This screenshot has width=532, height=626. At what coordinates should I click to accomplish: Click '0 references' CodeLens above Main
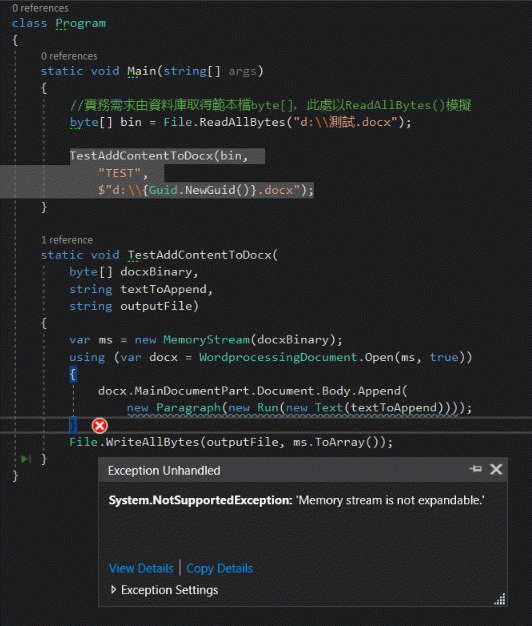(69, 56)
